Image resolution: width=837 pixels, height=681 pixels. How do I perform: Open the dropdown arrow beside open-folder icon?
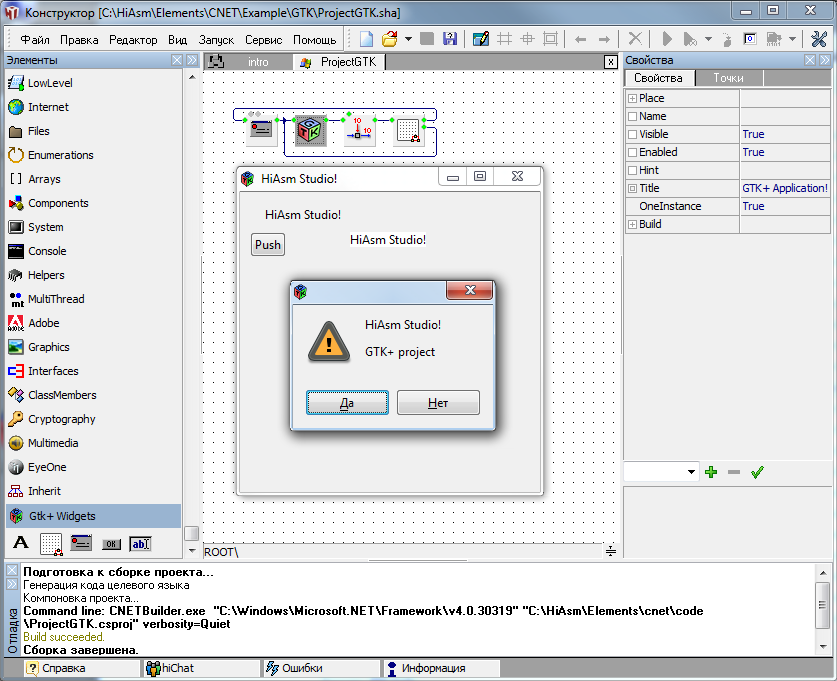(x=408, y=39)
